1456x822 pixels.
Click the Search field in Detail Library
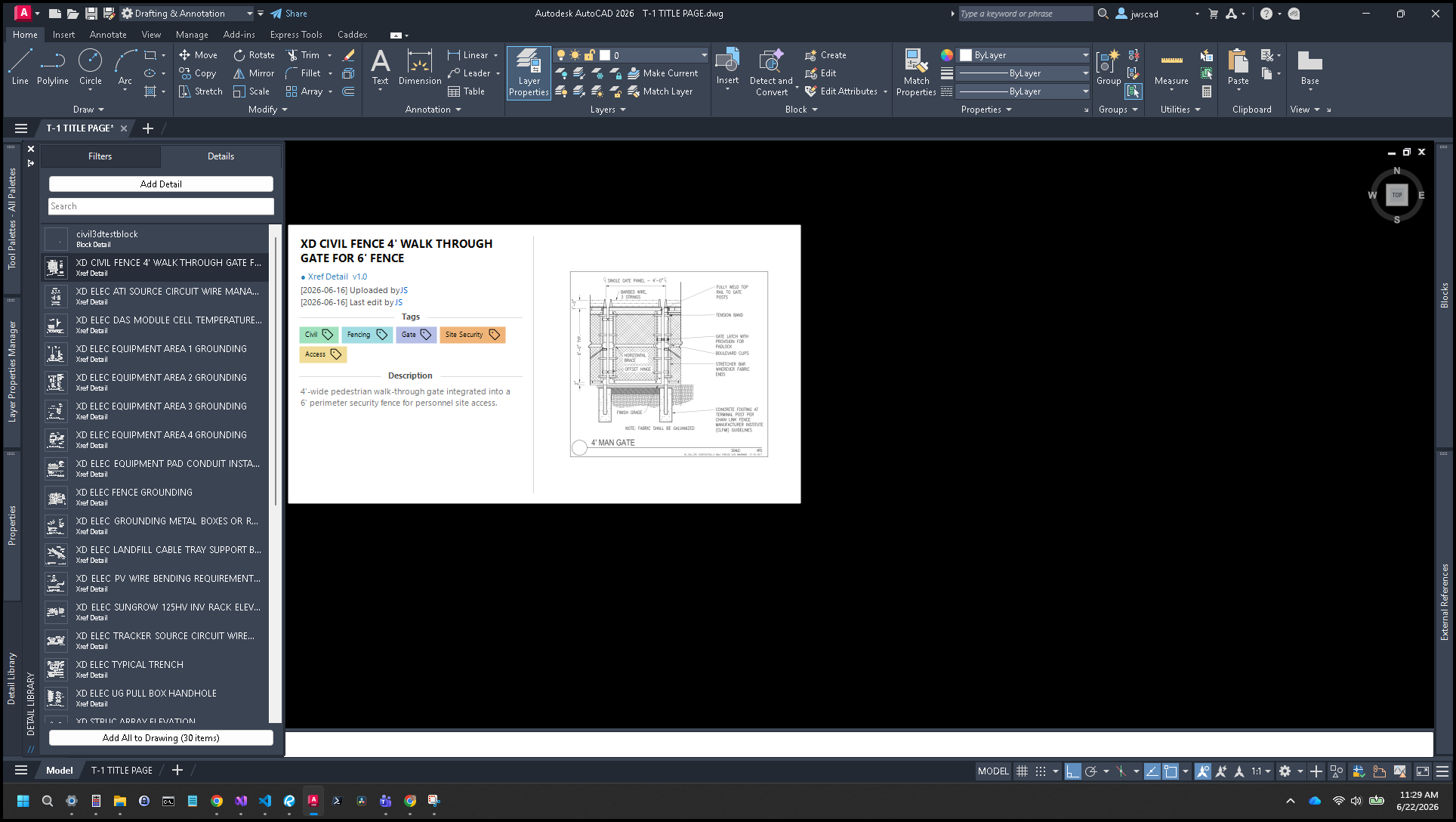tap(161, 206)
